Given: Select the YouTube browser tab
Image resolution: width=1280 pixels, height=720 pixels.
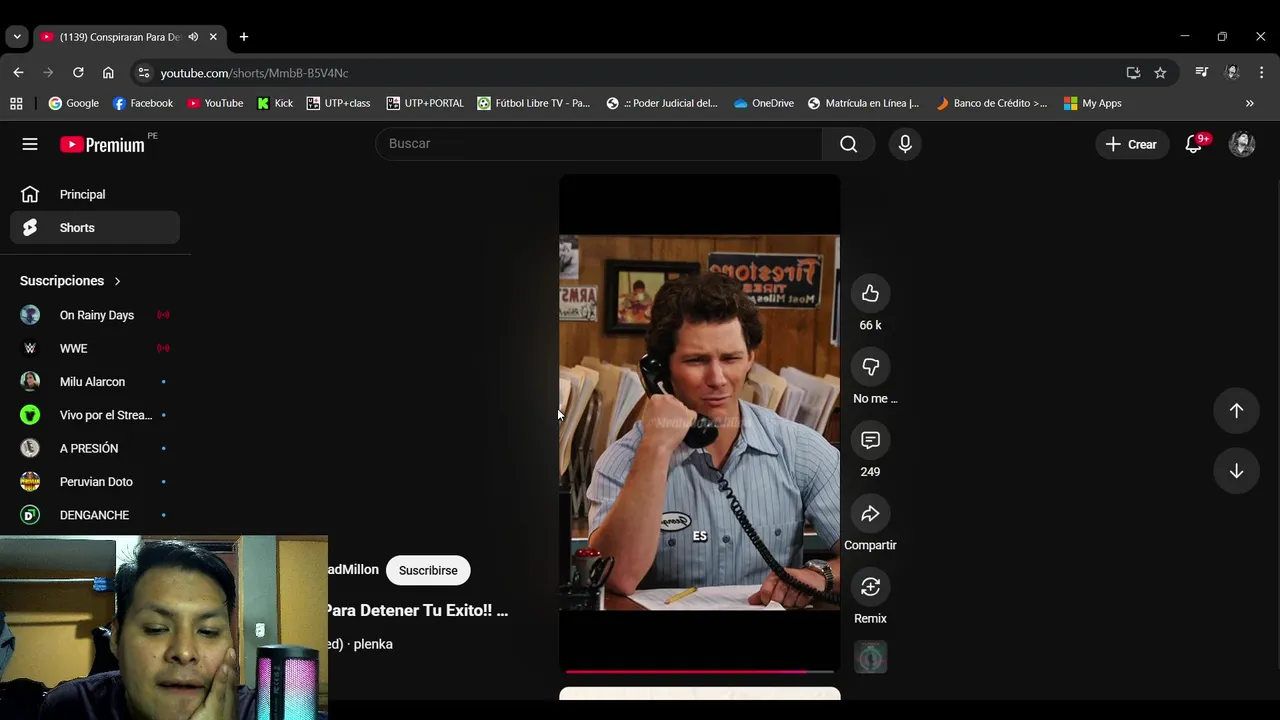Looking at the screenshot, I should tap(120, 37).
